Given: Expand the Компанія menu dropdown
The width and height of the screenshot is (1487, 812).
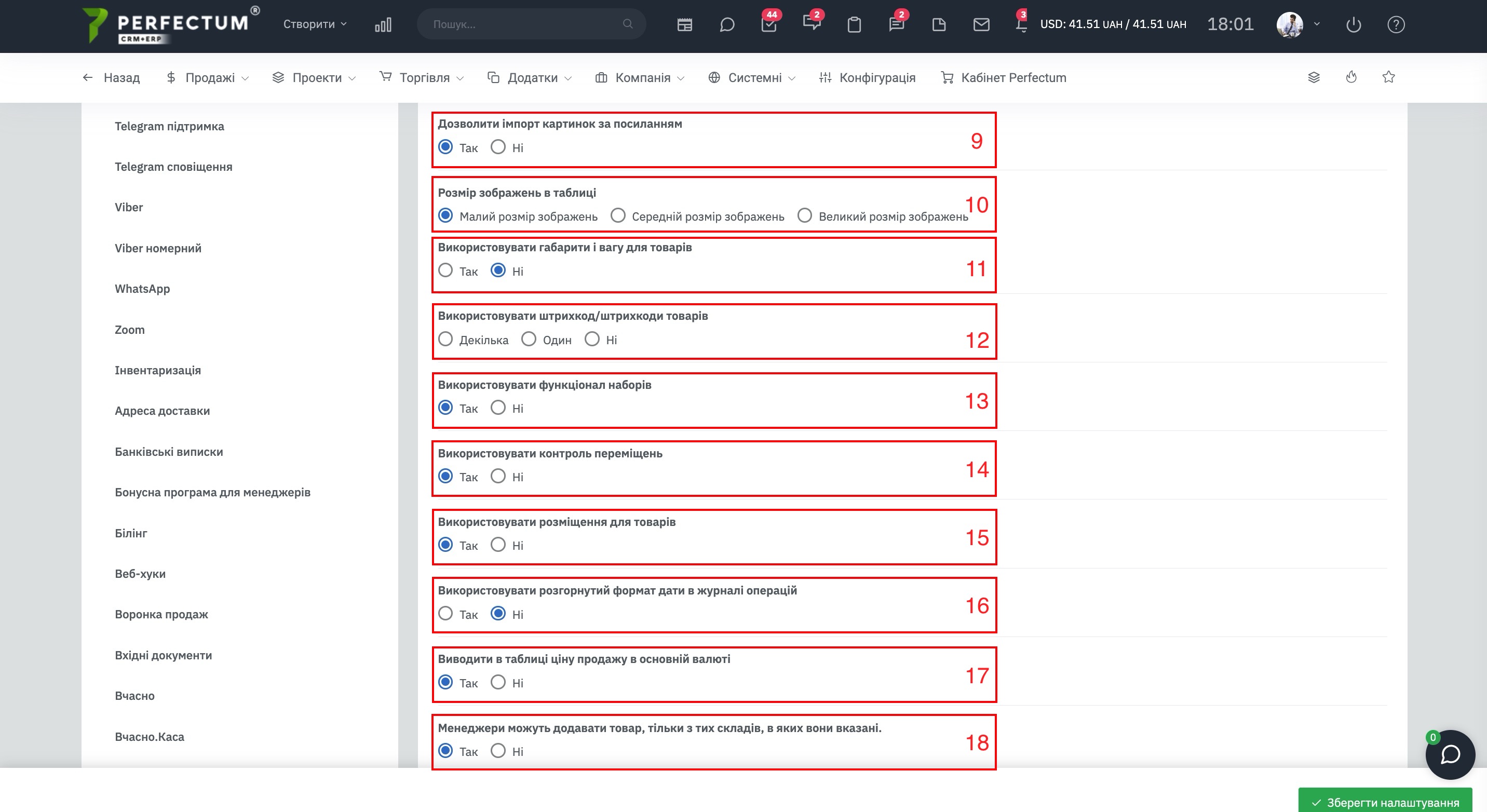Looking at the screenshot, I should tap(640, 77).
